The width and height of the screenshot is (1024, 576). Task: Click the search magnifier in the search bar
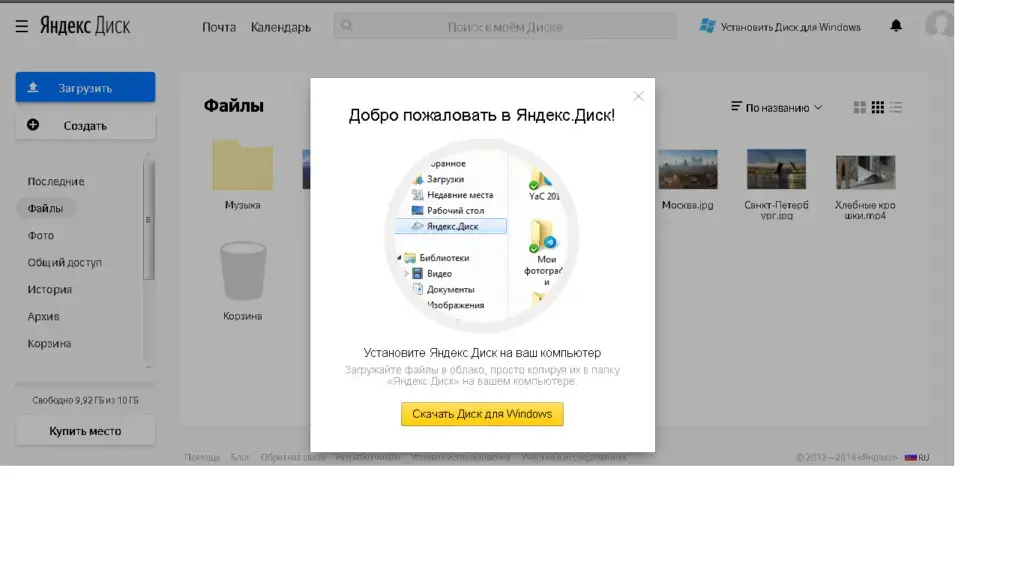[346, 26]
